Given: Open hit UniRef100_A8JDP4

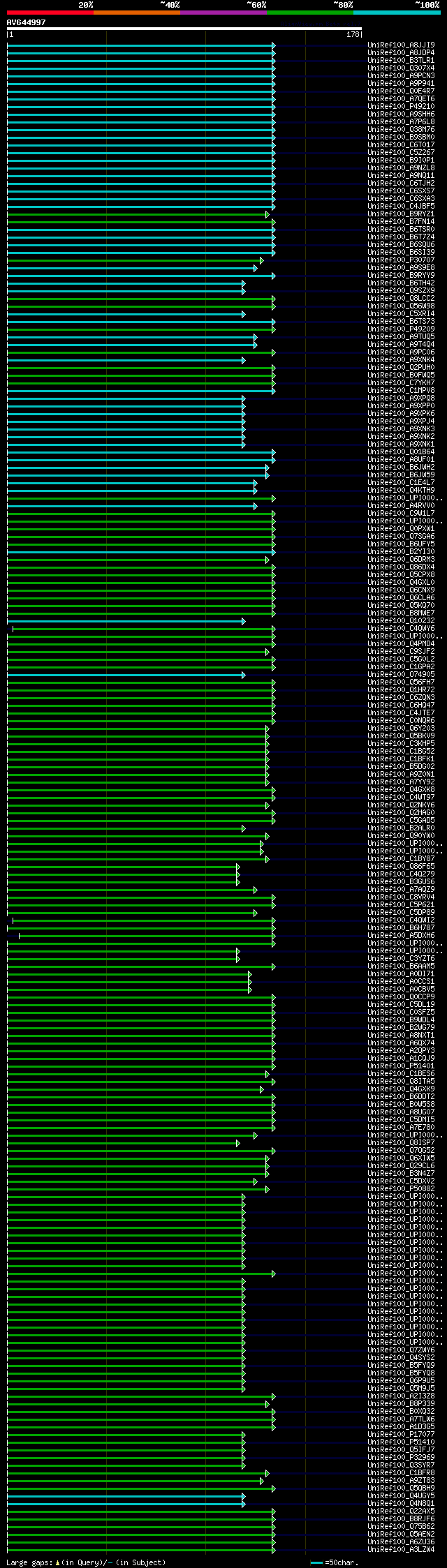Looking at the screenshot, I should [401, 53].
